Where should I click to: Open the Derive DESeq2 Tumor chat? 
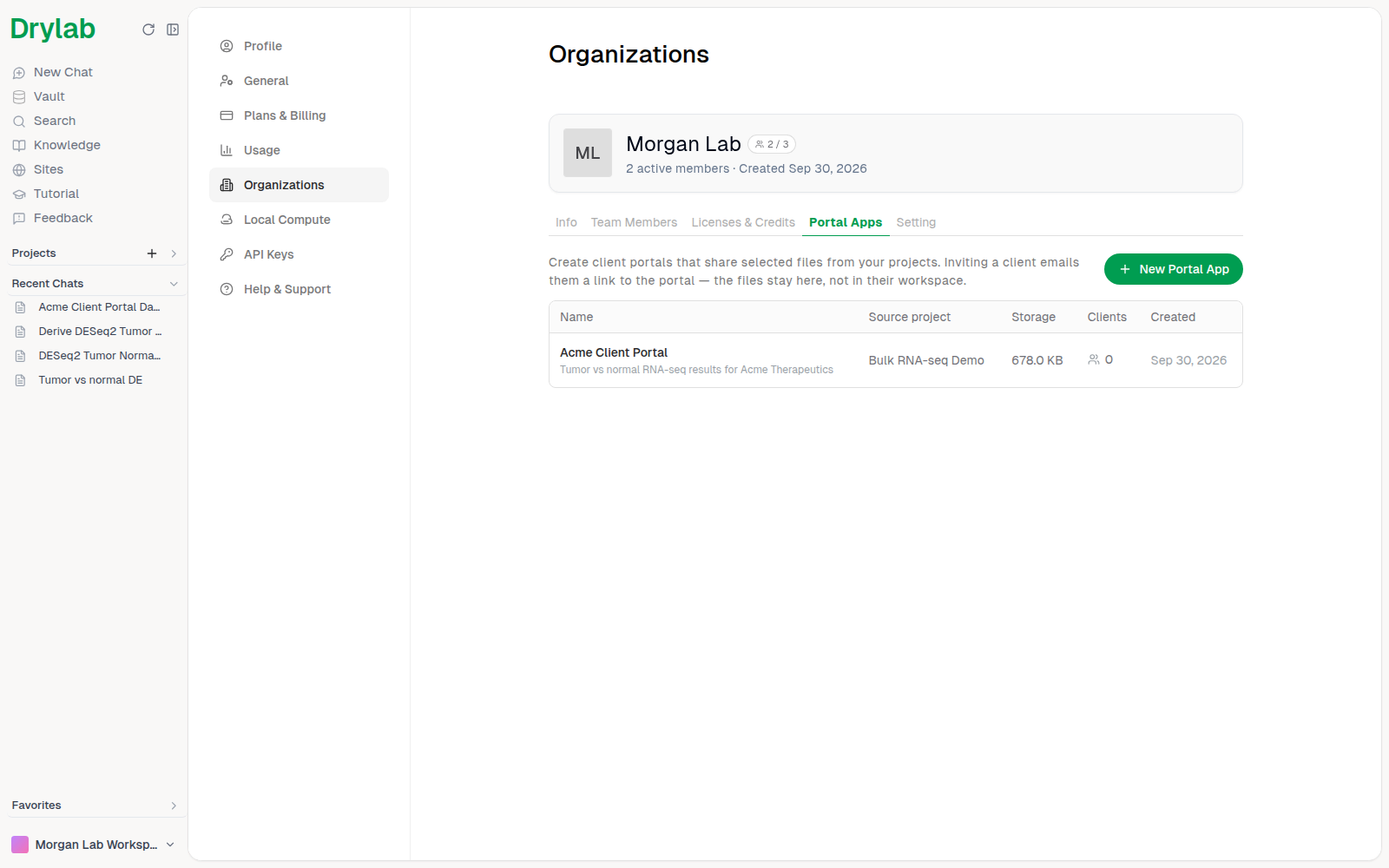pyautogui.click(x=94, y=332)
